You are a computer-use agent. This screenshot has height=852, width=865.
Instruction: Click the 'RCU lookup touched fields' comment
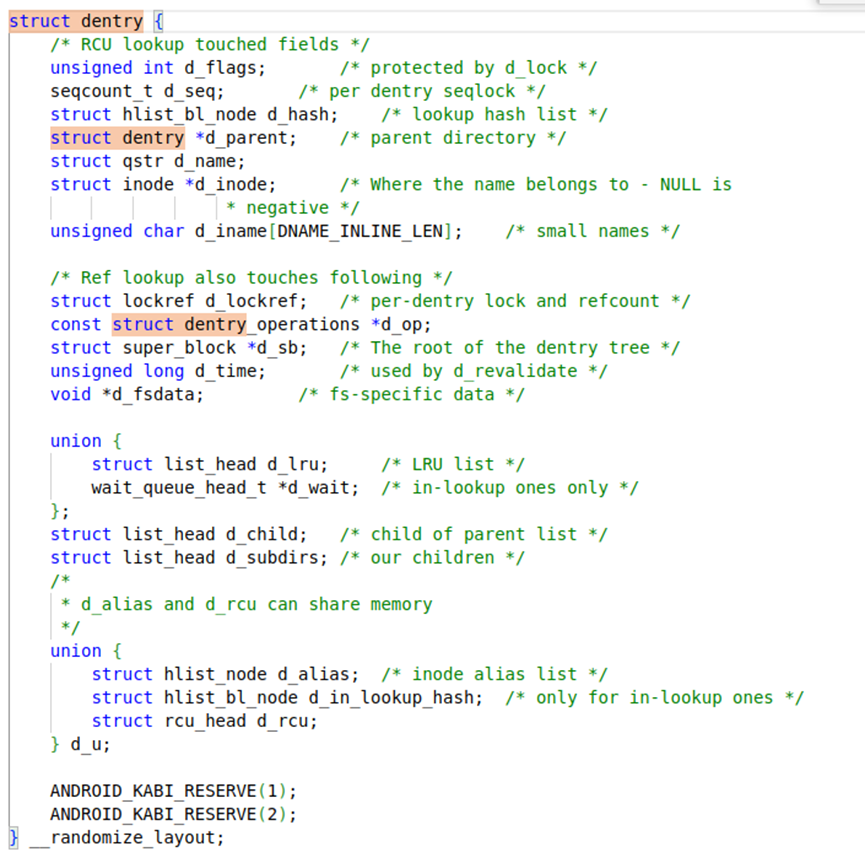(210, 44)
